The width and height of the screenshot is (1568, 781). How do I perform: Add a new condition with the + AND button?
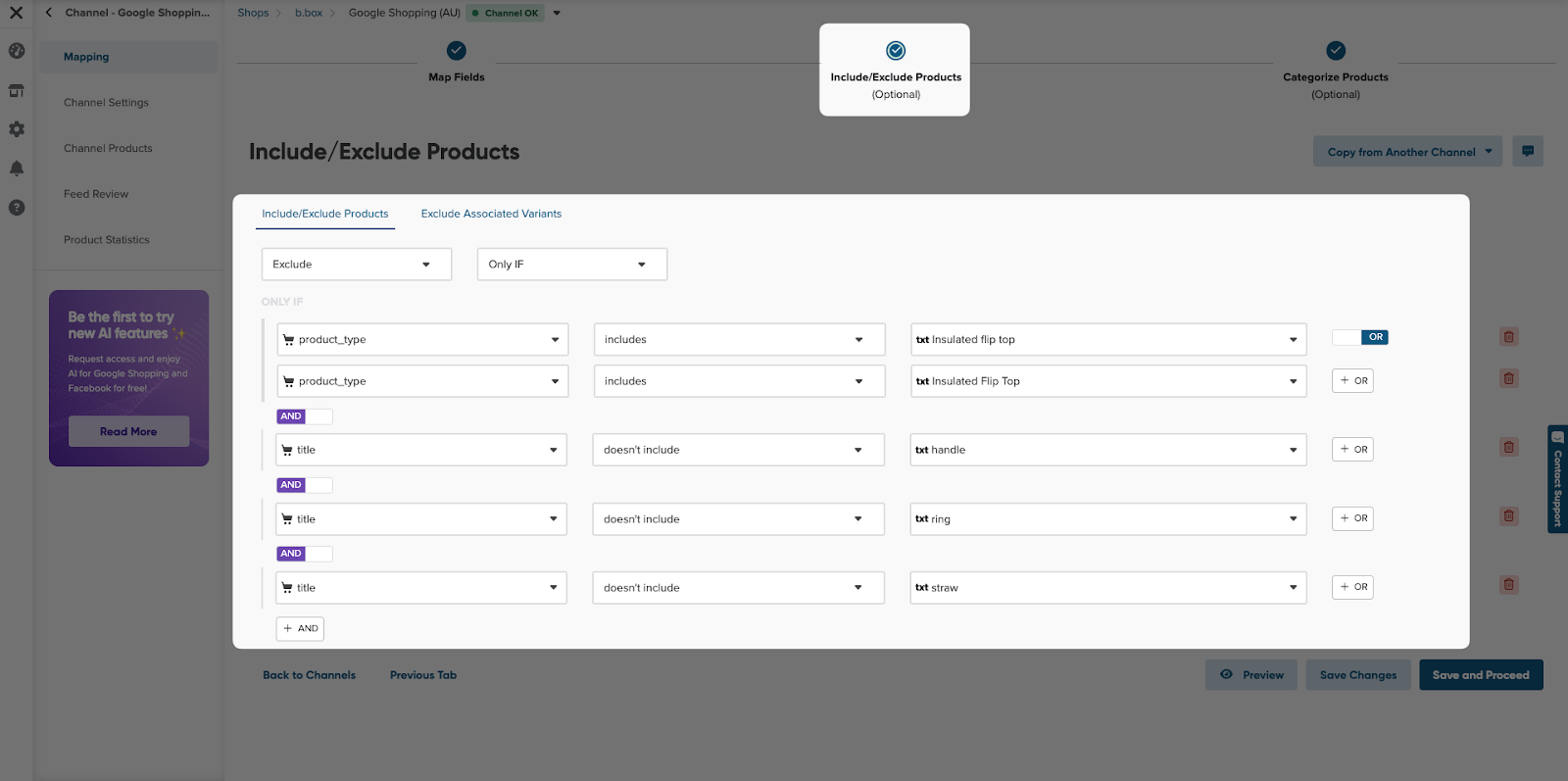(300, 628)
